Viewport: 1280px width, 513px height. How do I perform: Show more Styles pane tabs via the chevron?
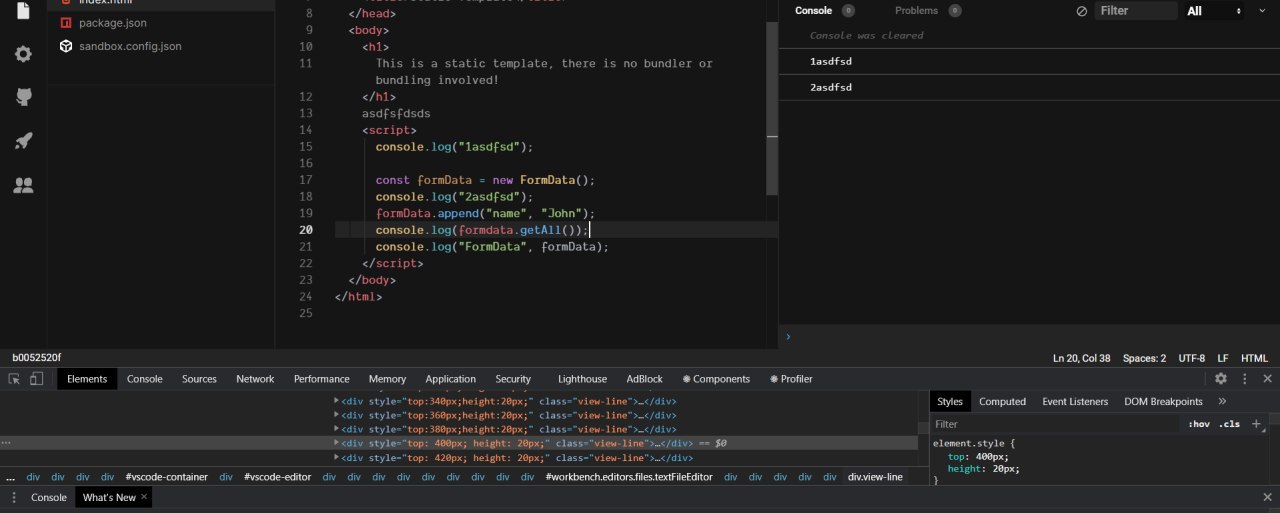click(x=1222, y=401)
